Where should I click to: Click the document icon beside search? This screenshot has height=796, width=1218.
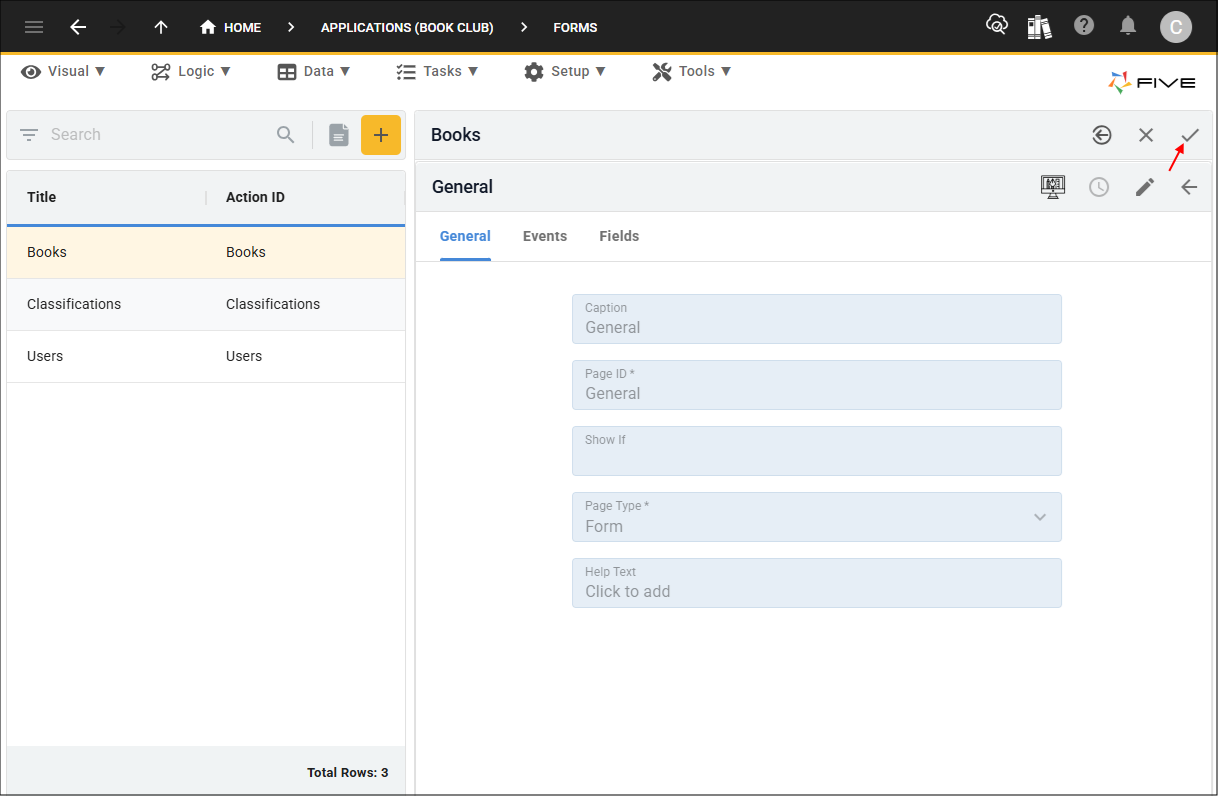339,134
